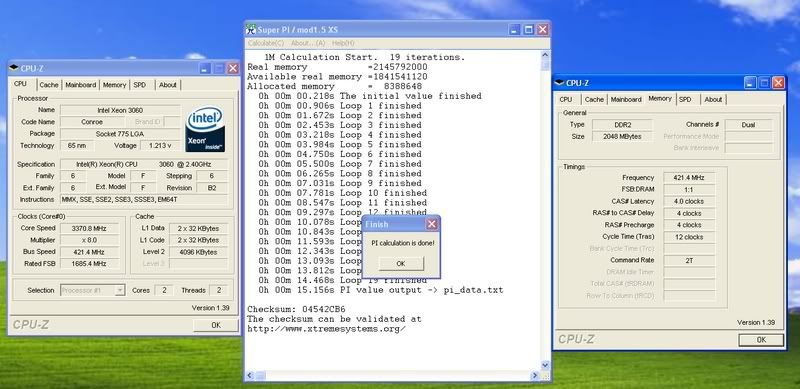Click the Loop 1 finished line

tap(340, 106)
